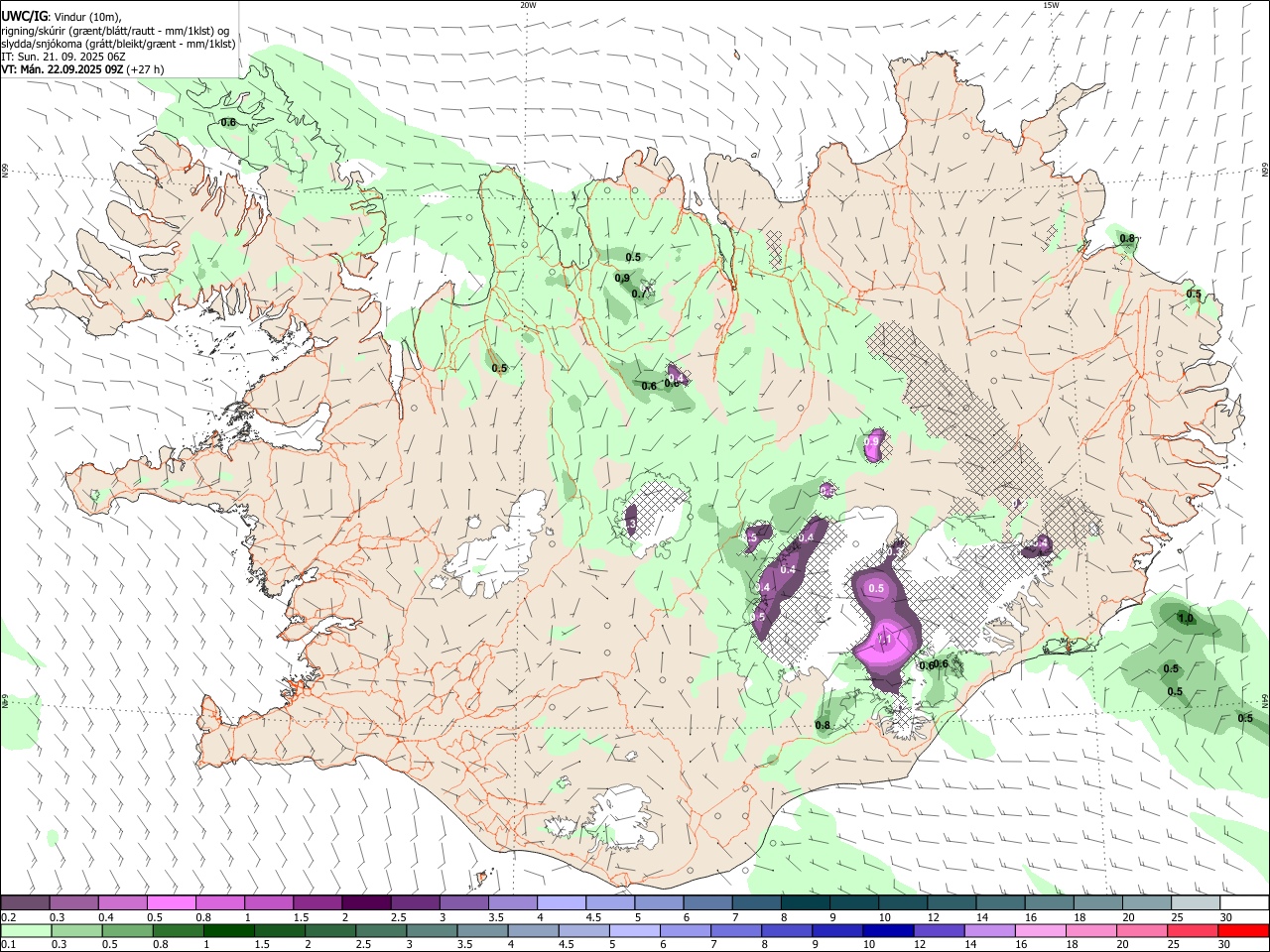The image size is (1270, 952).
Task: Click the bright red 30 swatch in lower legend
Action: click(1243, 930)
